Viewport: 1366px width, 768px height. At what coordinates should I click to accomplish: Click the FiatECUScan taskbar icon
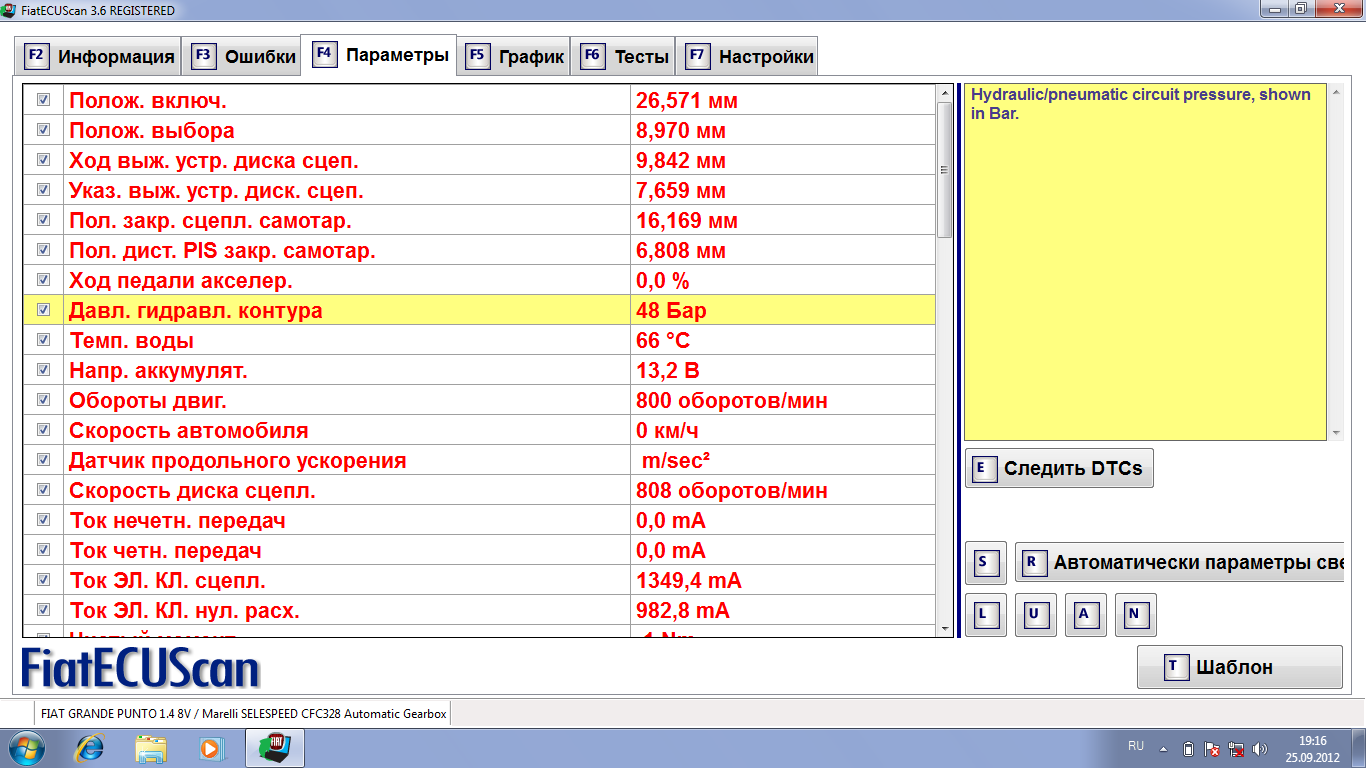pos(274,748)
